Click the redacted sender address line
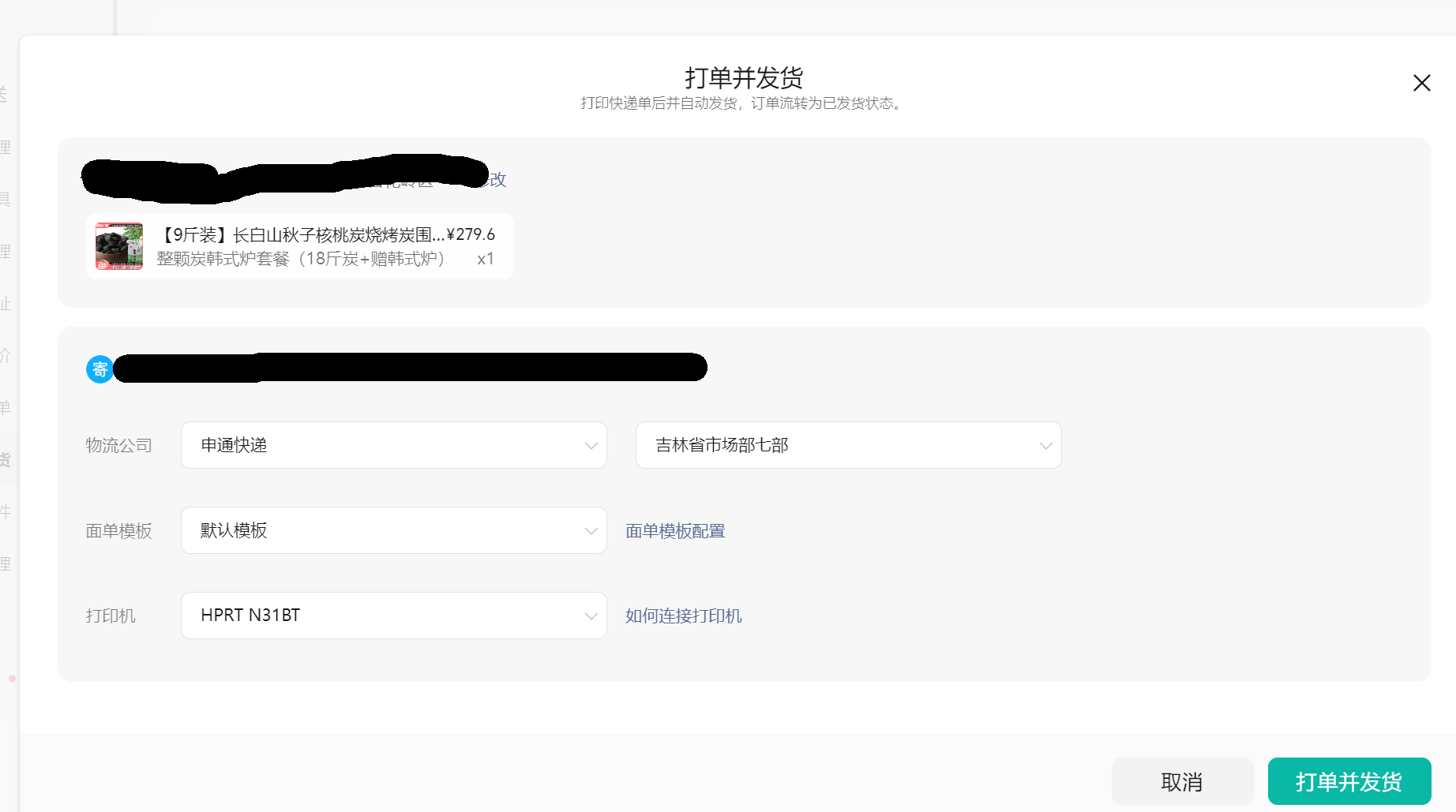This screenshot has width=1456, height=812. point(411,368)
